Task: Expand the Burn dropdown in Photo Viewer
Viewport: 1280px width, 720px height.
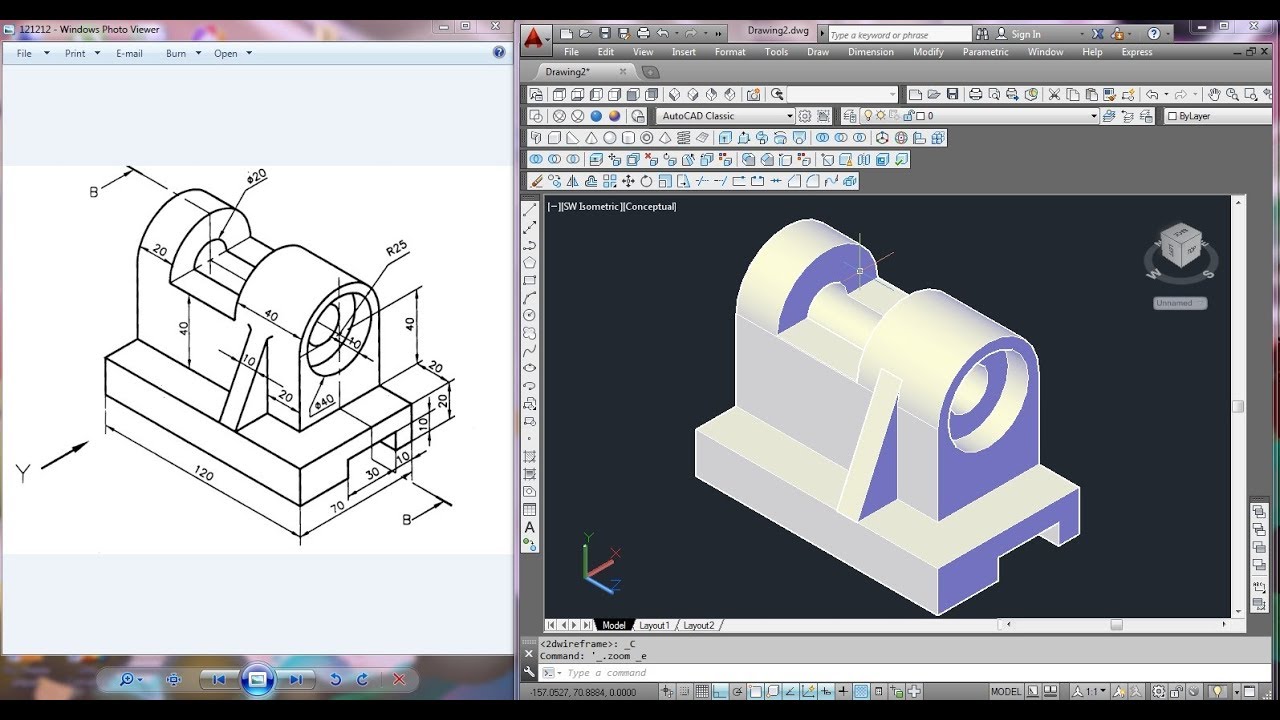Action: tap(198, 53)
